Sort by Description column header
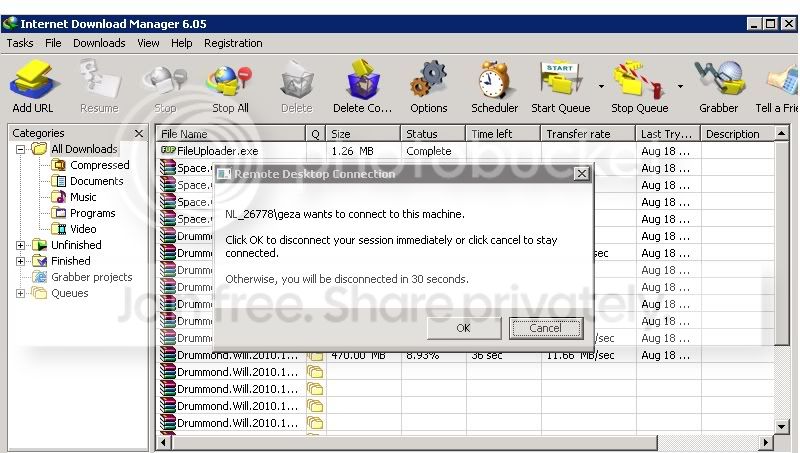 point(737,134)
